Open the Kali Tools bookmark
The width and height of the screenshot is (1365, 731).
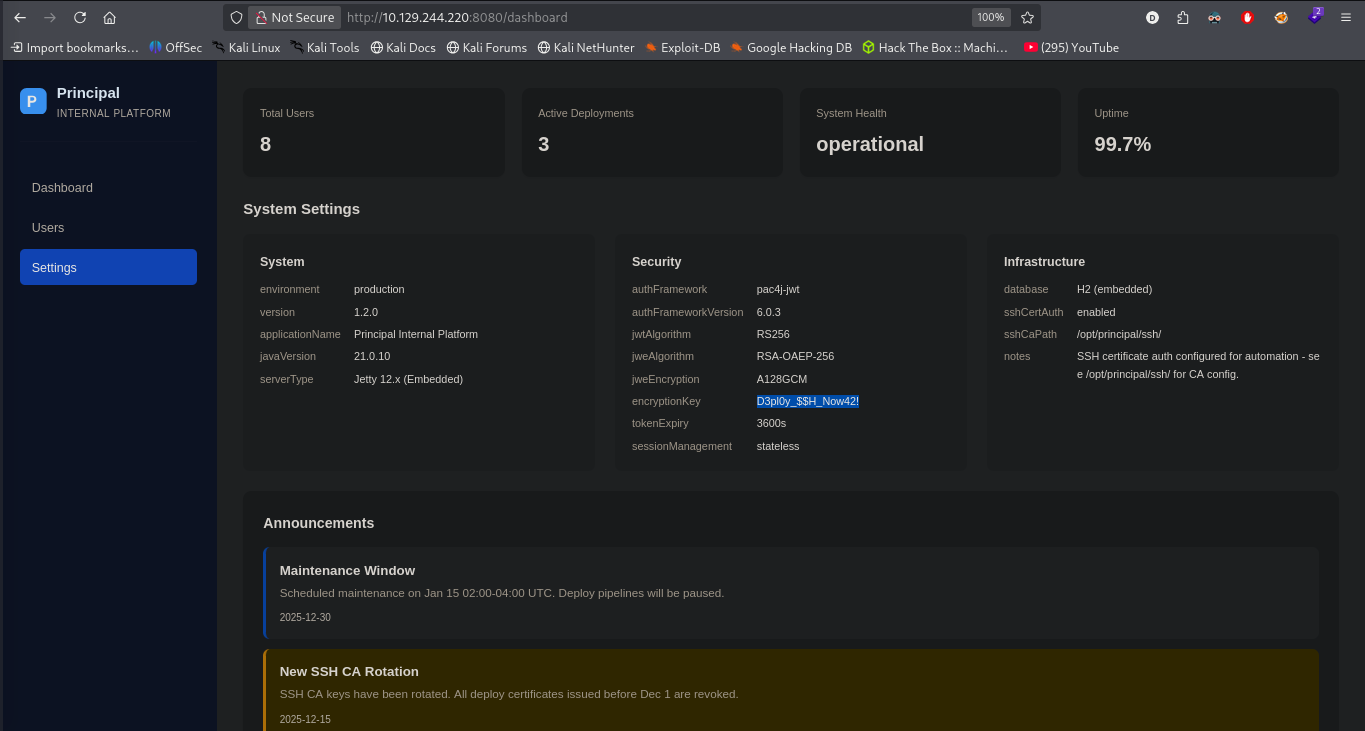tap(325, 47)
